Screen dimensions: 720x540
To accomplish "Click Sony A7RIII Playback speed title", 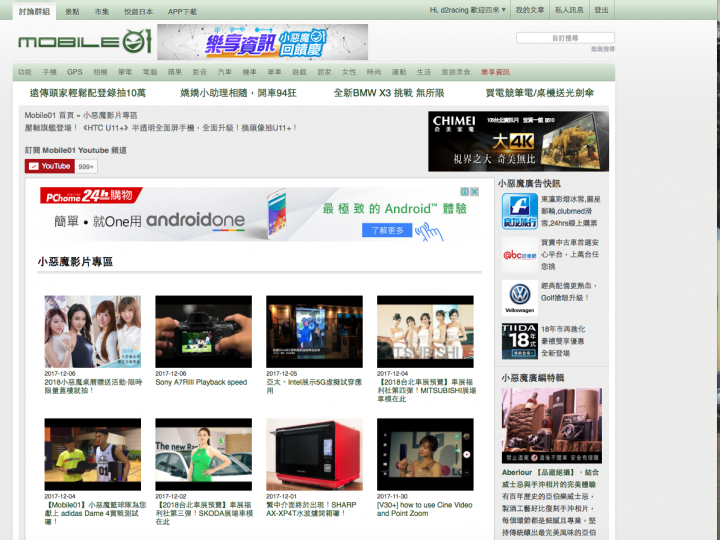I will pyautogui.click(x=201, y=382).
